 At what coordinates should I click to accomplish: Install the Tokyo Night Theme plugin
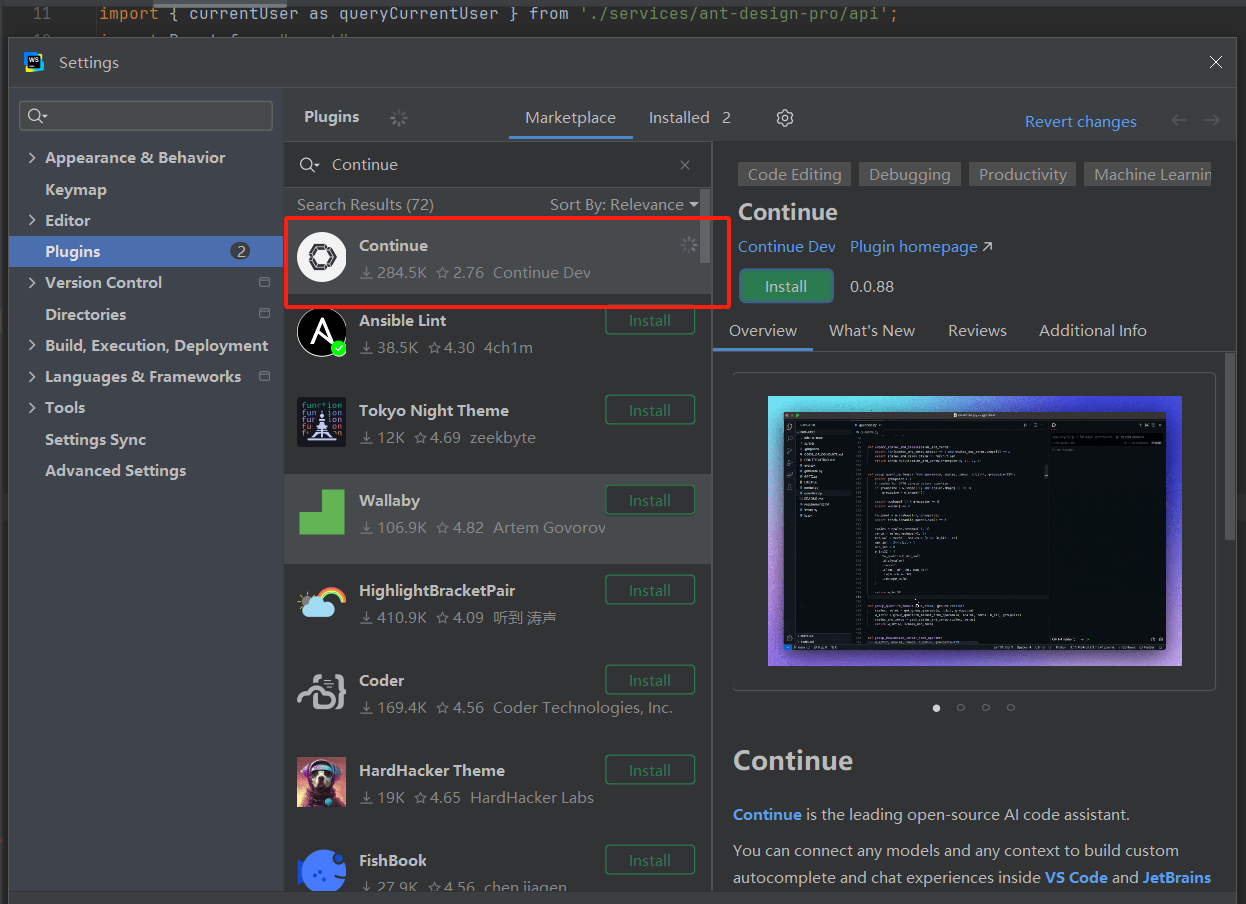pos(650,411)
